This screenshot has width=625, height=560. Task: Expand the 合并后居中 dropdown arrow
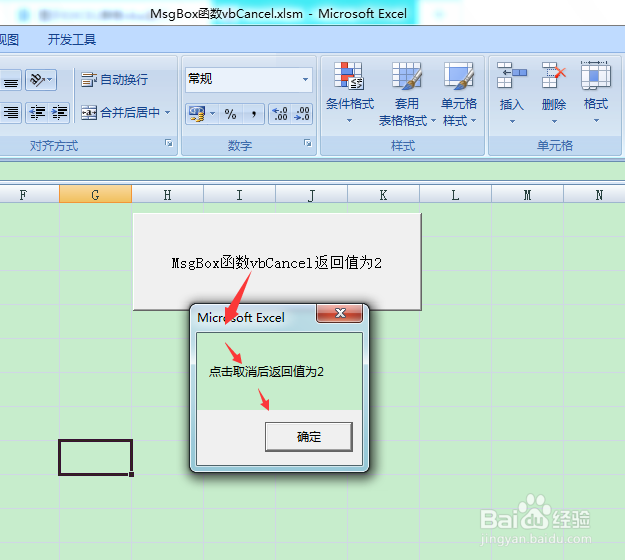168,113
